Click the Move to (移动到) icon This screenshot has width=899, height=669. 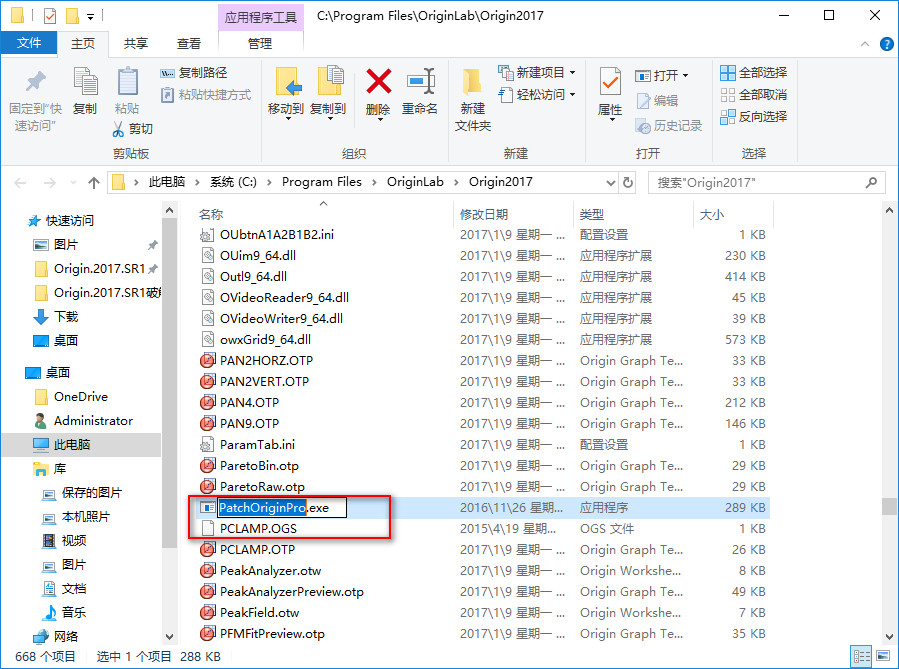(286, 81)
